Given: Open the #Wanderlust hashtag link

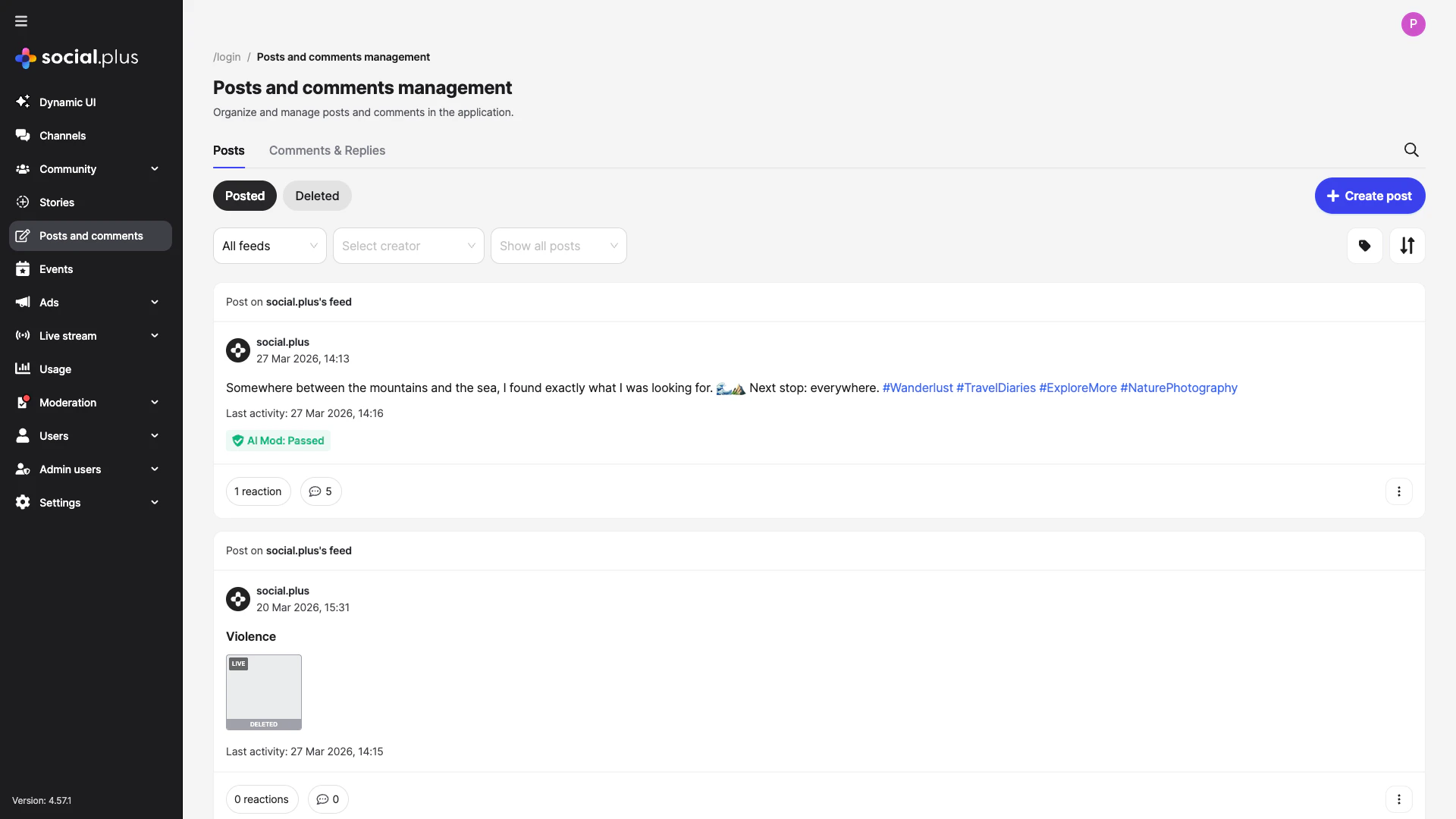Looking at the screenshot, I should pos(918,388).
